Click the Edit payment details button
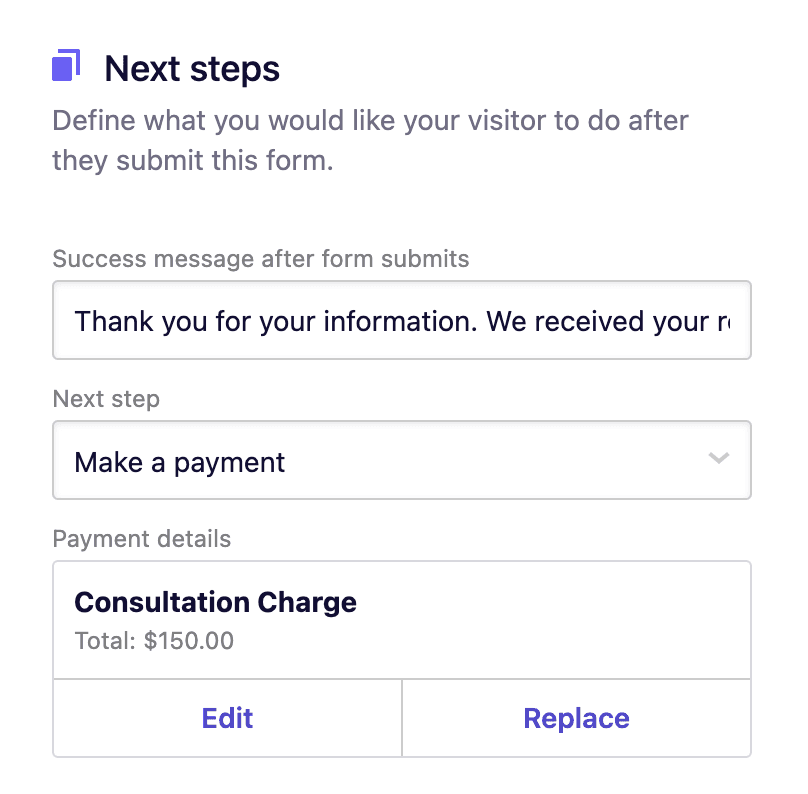The width and height of the screenshot is (808, 794). point(227,718)
